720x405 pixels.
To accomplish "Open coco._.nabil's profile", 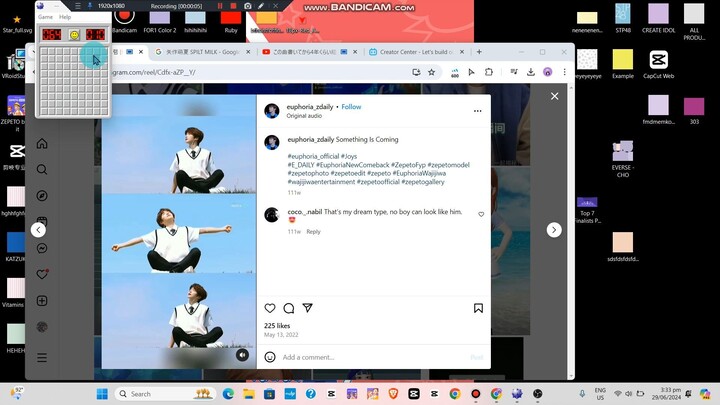I will coord(305,212).
